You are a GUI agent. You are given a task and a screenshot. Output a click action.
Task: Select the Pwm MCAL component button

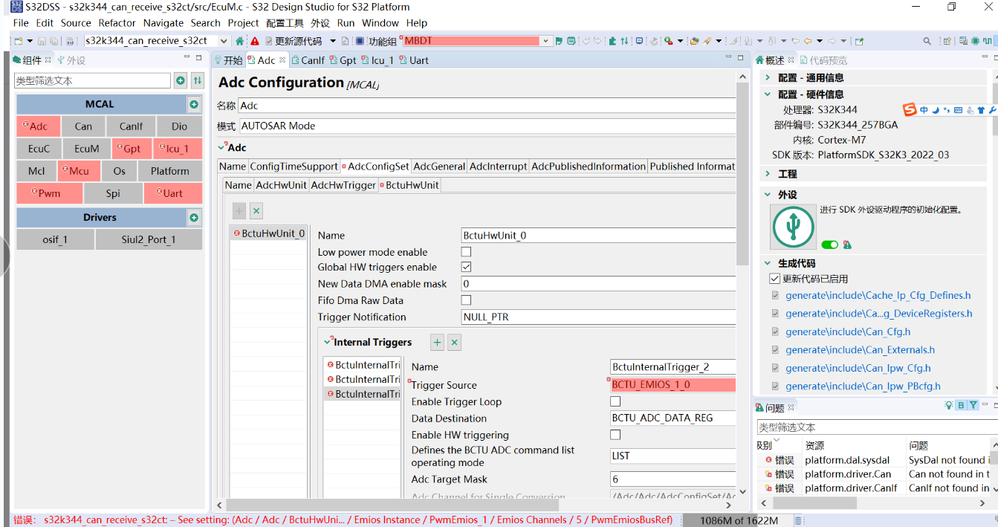point(50,193)
